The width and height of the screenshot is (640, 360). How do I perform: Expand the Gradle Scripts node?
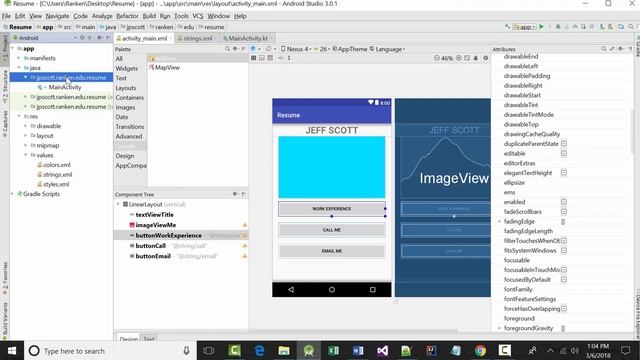(13, 194)
